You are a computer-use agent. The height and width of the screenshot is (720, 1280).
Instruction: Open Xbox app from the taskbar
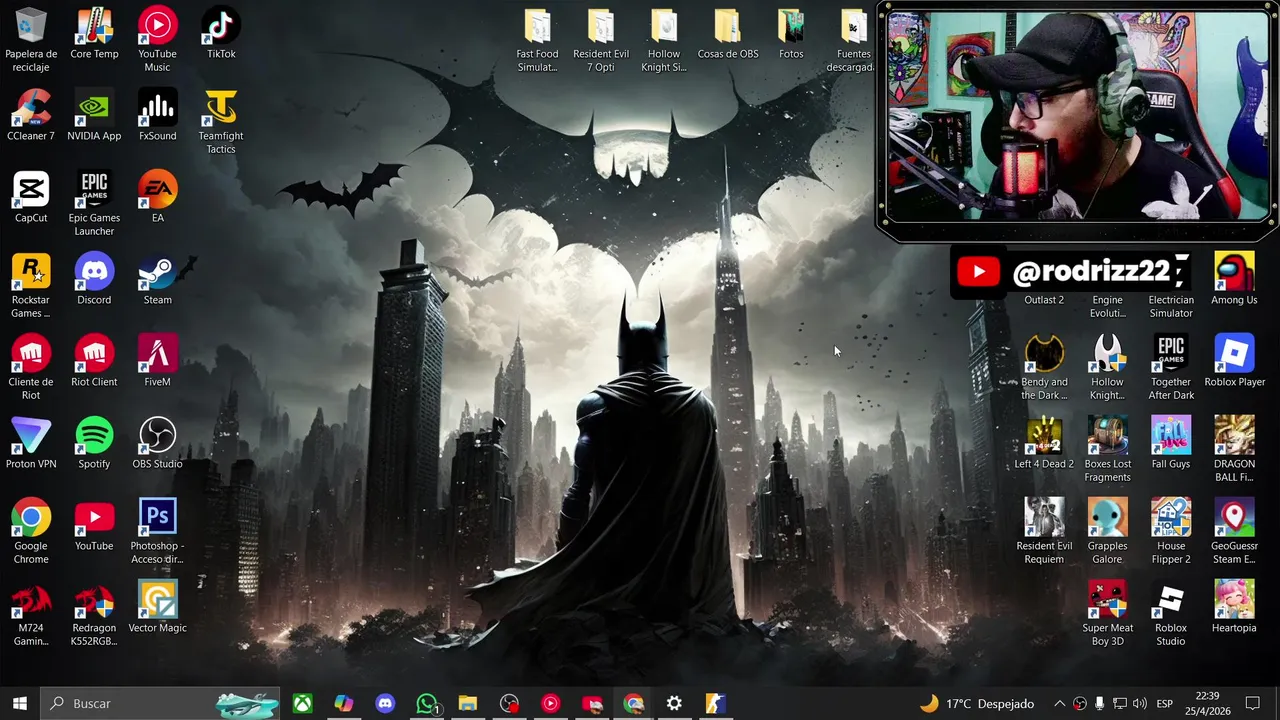click(302, 703)
